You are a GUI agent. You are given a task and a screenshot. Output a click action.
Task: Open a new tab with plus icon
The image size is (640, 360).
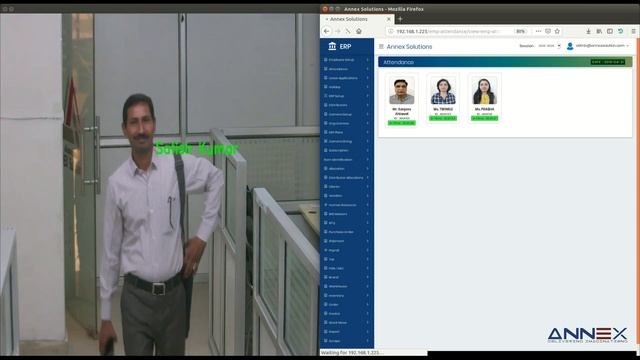(x=400, y=19)
